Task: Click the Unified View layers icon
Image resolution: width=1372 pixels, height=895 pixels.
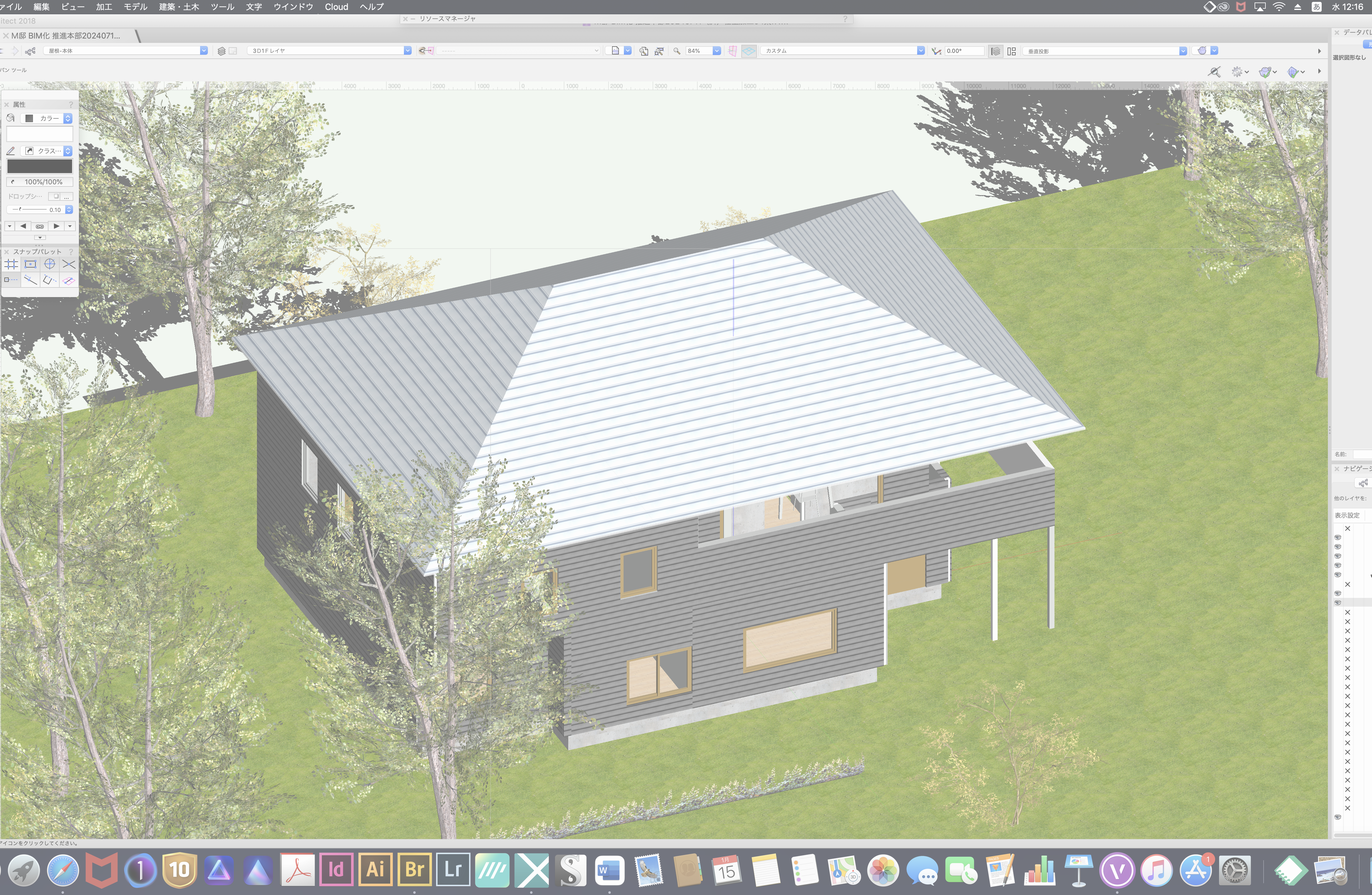Action: coord(995,51)
